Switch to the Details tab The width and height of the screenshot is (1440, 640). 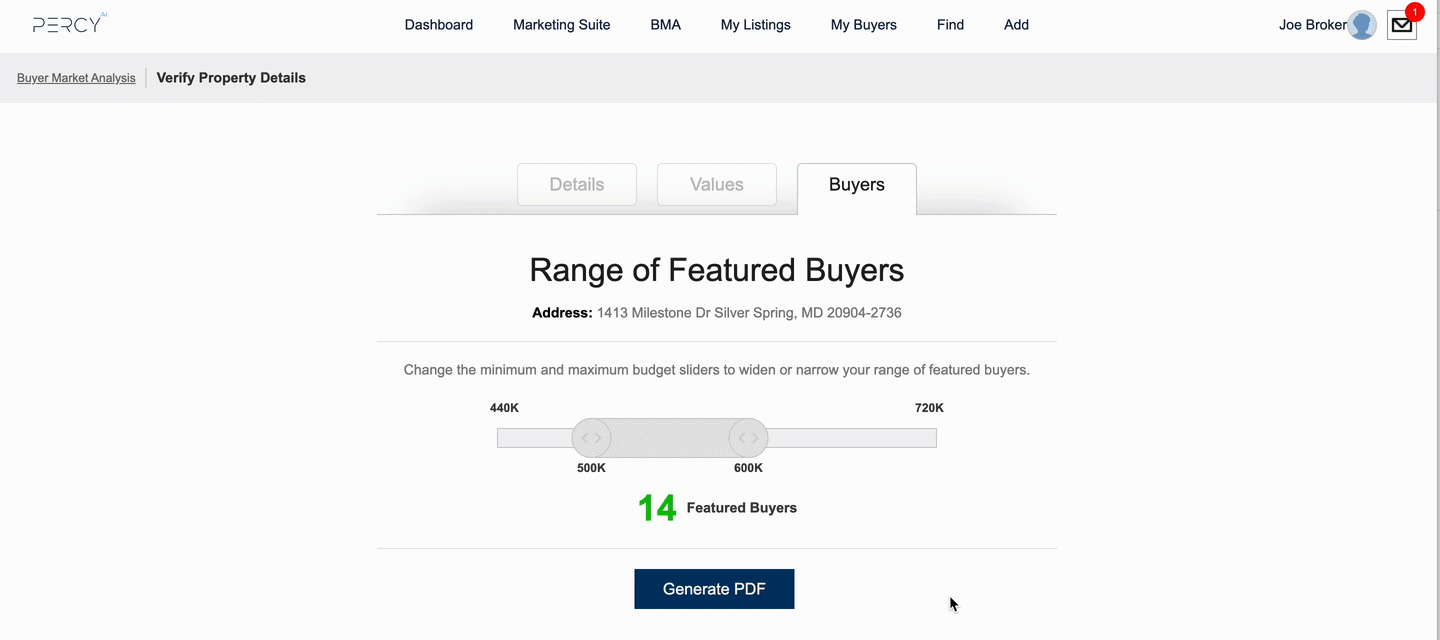577,185
